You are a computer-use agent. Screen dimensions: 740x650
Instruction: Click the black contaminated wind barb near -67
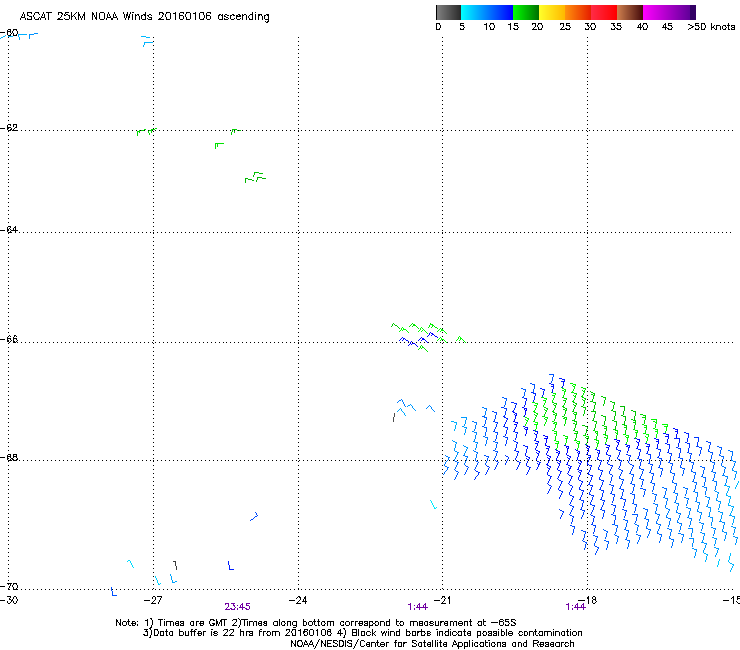tap(394, 417)
